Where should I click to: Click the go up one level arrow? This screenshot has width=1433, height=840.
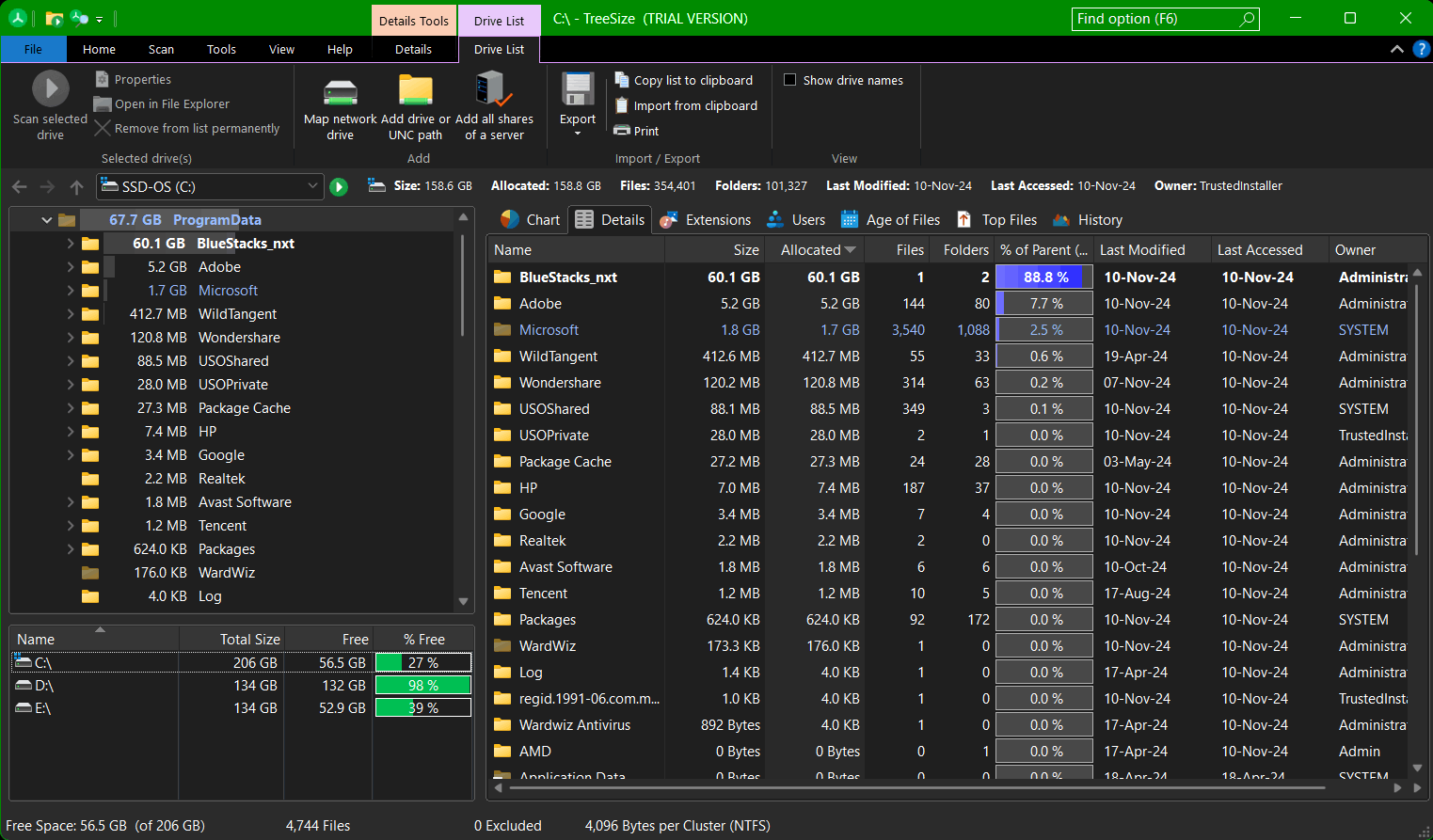pos(76,187)
